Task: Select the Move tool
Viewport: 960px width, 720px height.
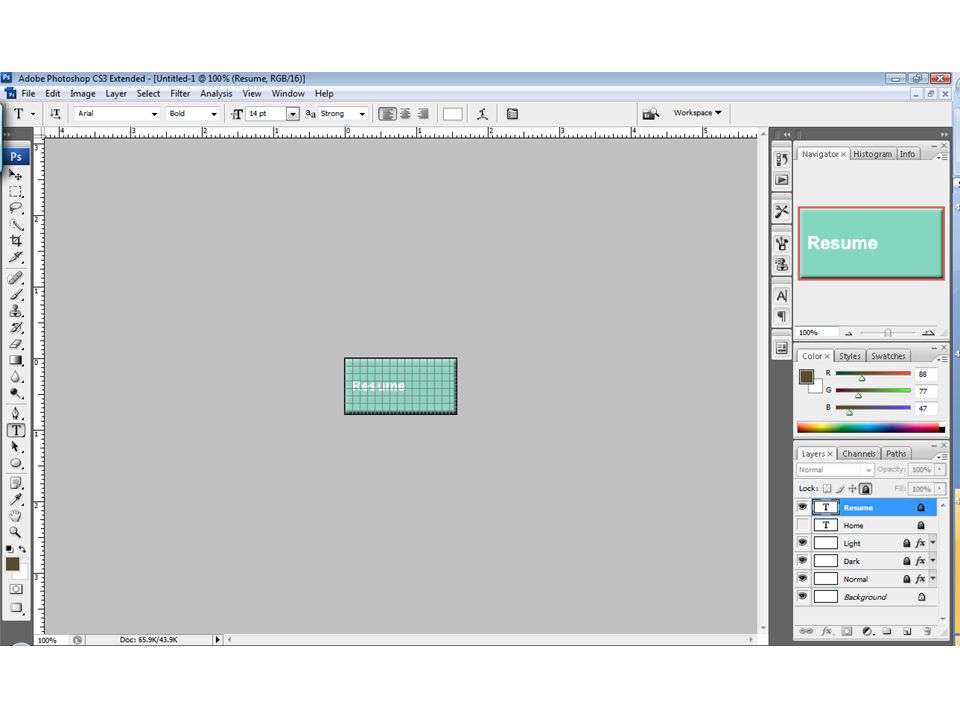Action: pyautogui.click(x=15, y=175)
